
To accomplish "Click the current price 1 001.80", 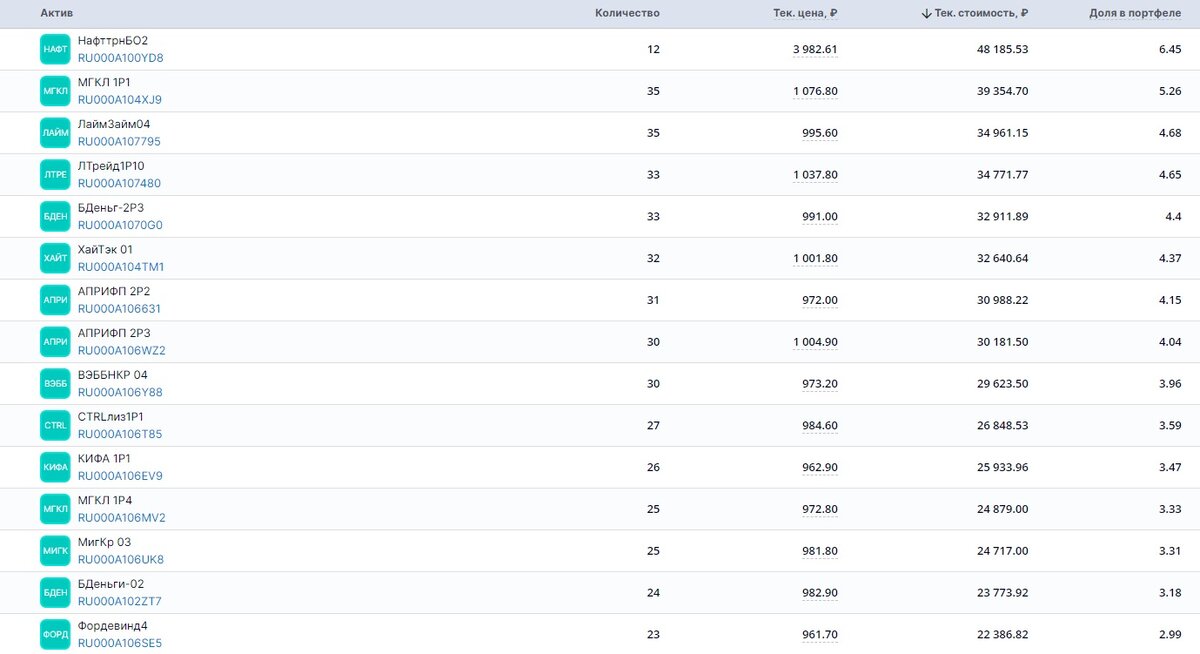I will [x=815, y=258].
